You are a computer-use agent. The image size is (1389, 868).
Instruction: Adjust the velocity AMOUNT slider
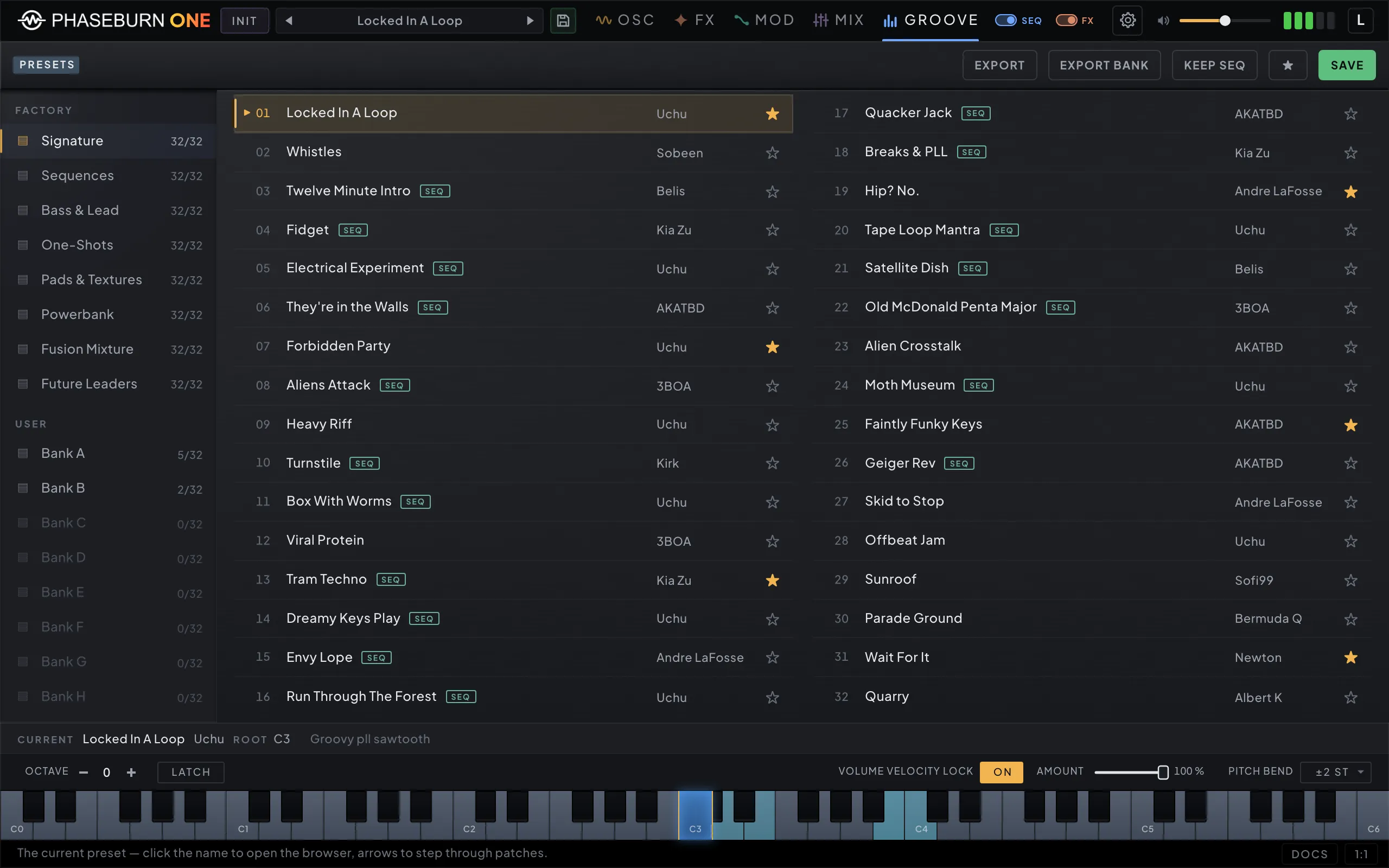[1131, 772]
